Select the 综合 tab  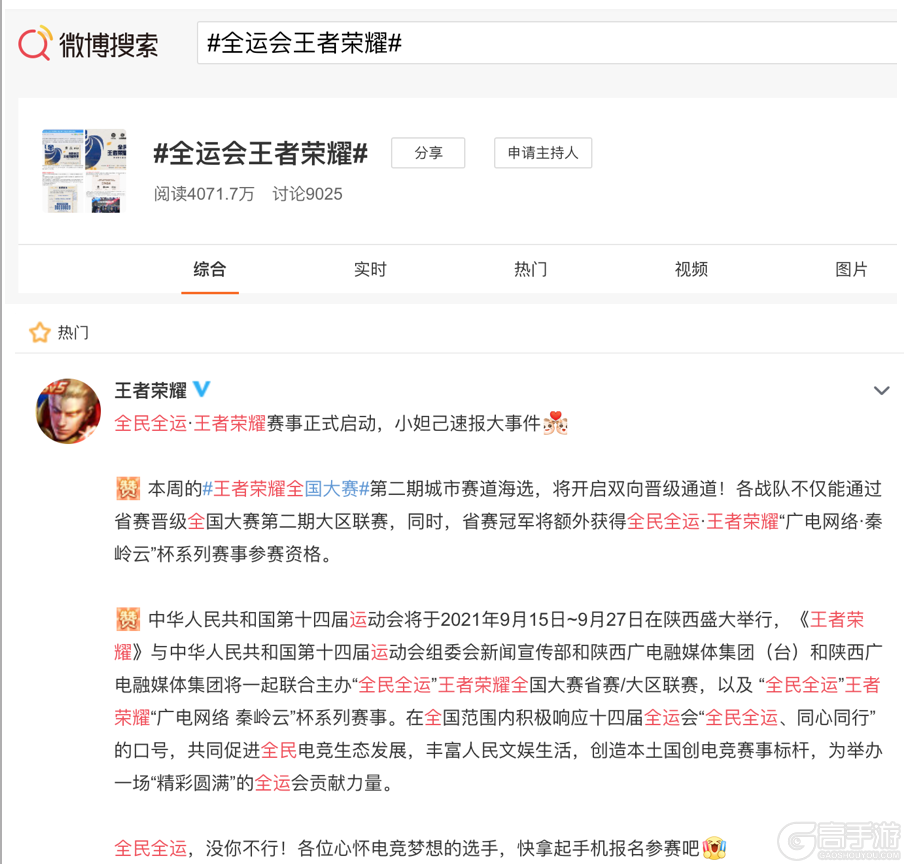[210, 269]
